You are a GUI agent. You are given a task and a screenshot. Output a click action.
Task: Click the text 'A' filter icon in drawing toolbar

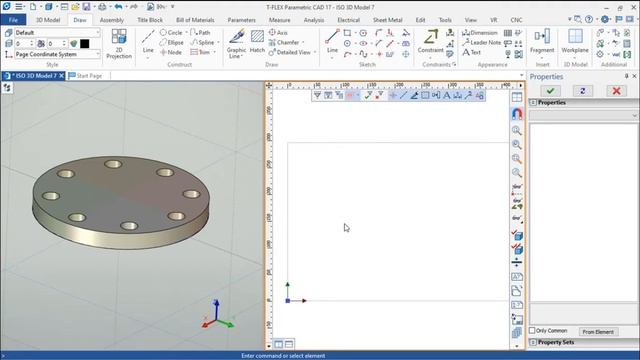pos(447,95)
